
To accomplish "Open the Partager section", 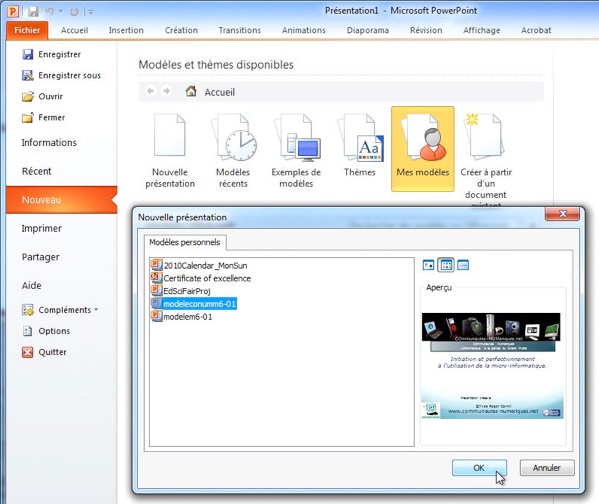I will [x=40, y=257].
